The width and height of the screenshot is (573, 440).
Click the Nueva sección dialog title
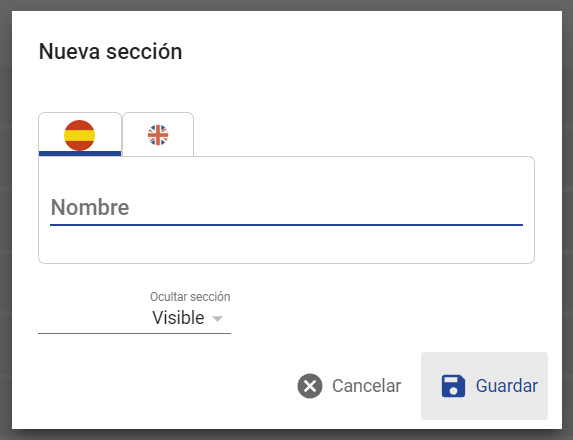tap(110, 51)
